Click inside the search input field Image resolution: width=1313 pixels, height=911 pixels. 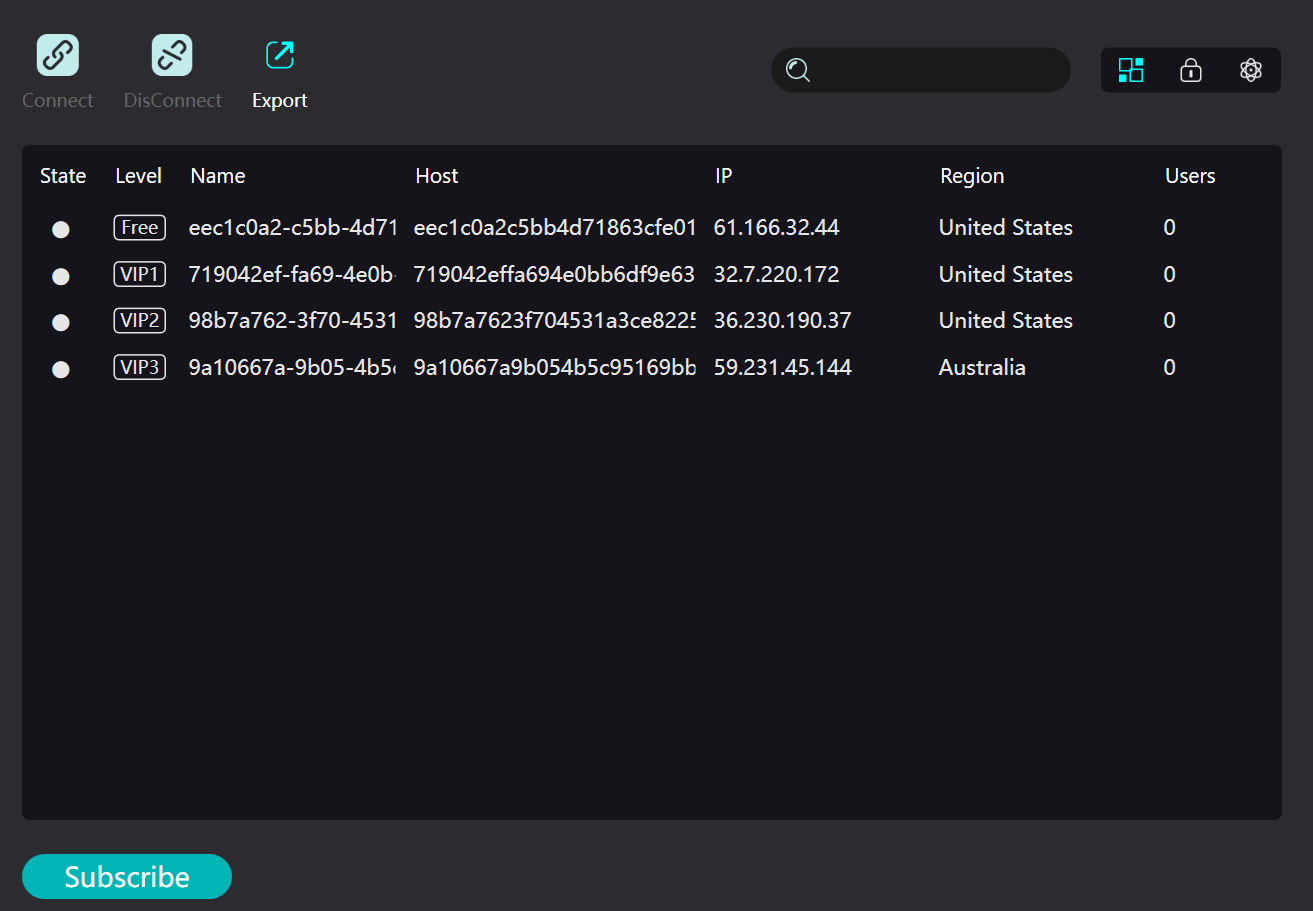[920, 70]
